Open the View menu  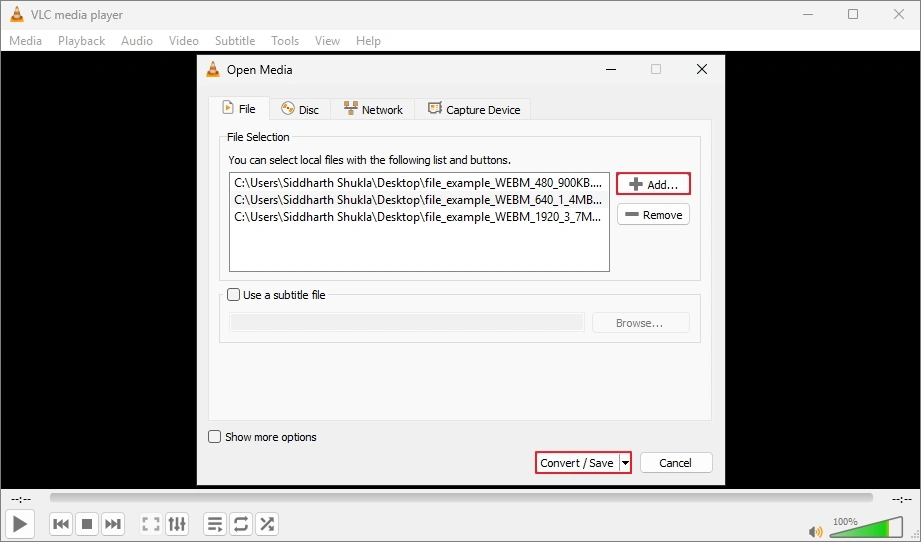(x=327, y=41)
